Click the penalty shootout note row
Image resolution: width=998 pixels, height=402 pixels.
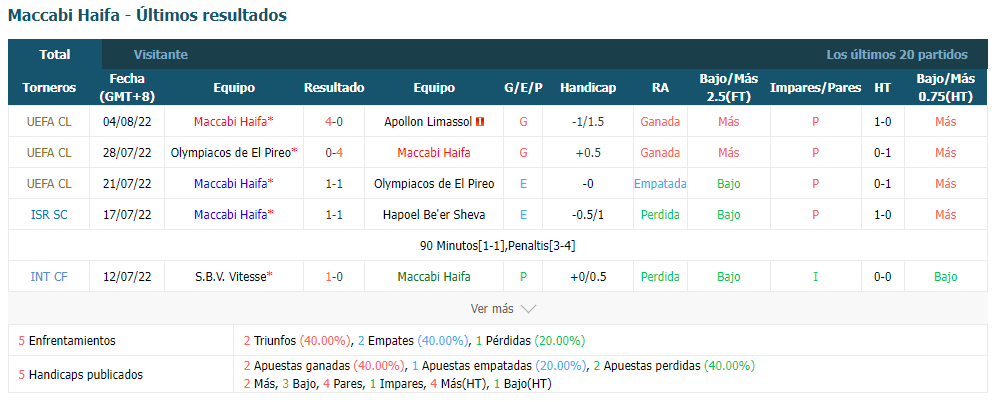click(x=498, y=246)
